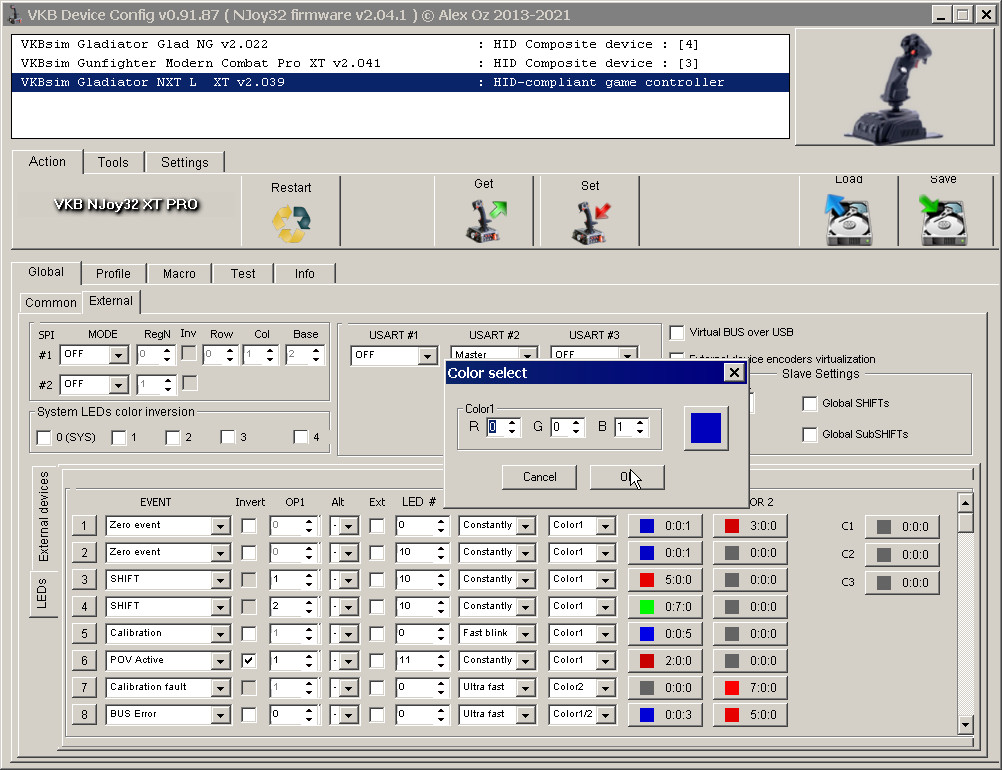Open SPI #2 MODE dropdown
This screenshot has height=770, width=1002.
click(118, 385)
